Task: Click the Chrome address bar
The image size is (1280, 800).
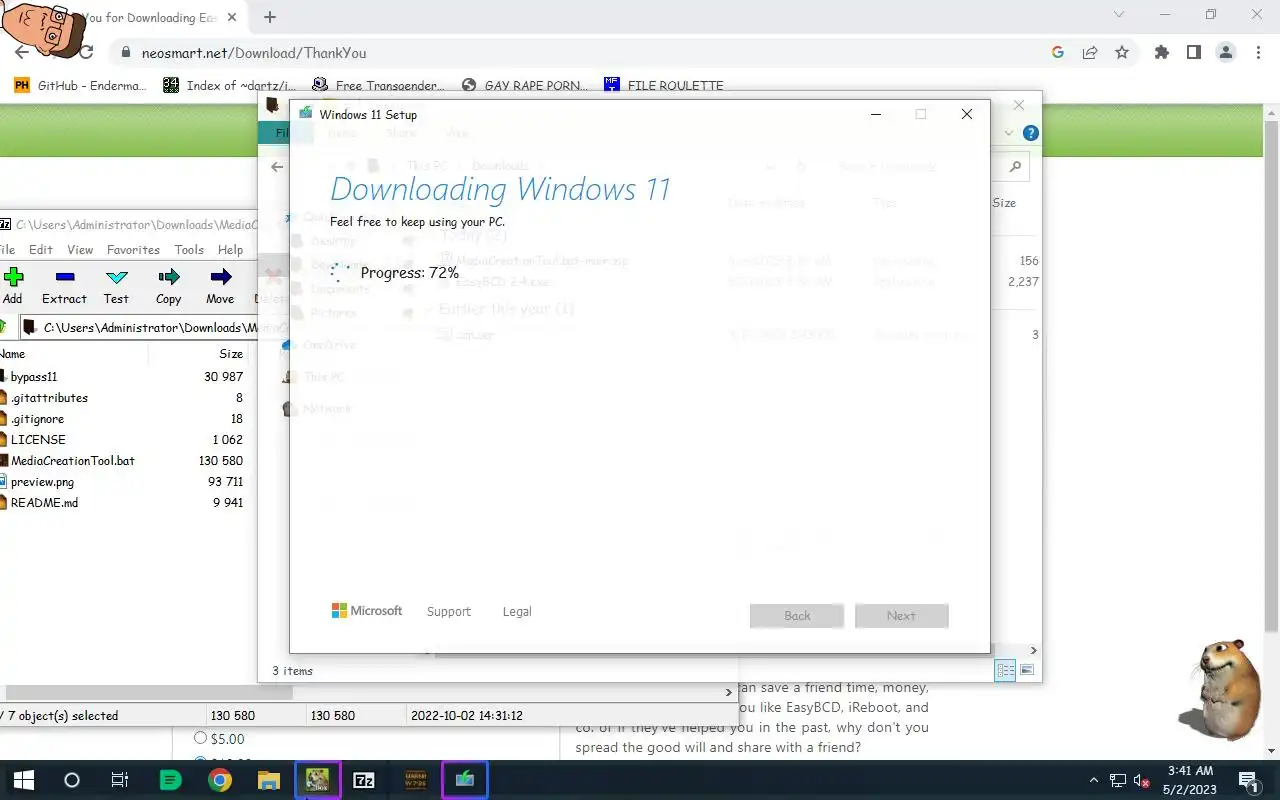Action: [x=580, y=53]
